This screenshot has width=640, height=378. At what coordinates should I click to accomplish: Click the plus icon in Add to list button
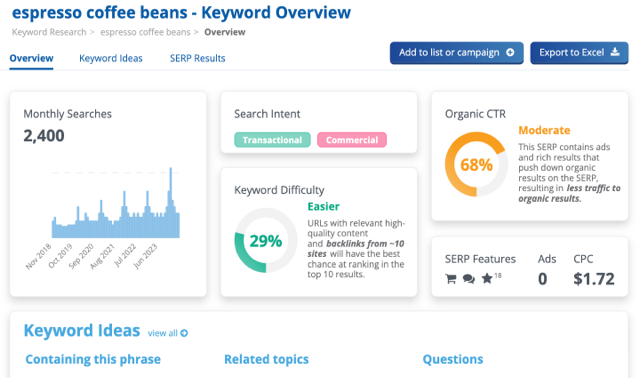(x=510, y=52)
